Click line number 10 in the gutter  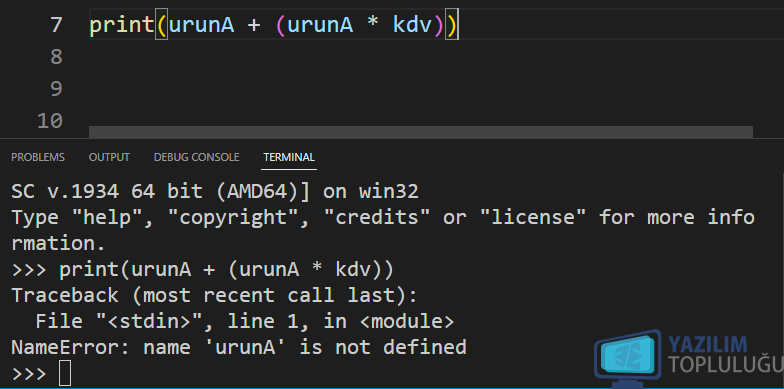(50, 120)
